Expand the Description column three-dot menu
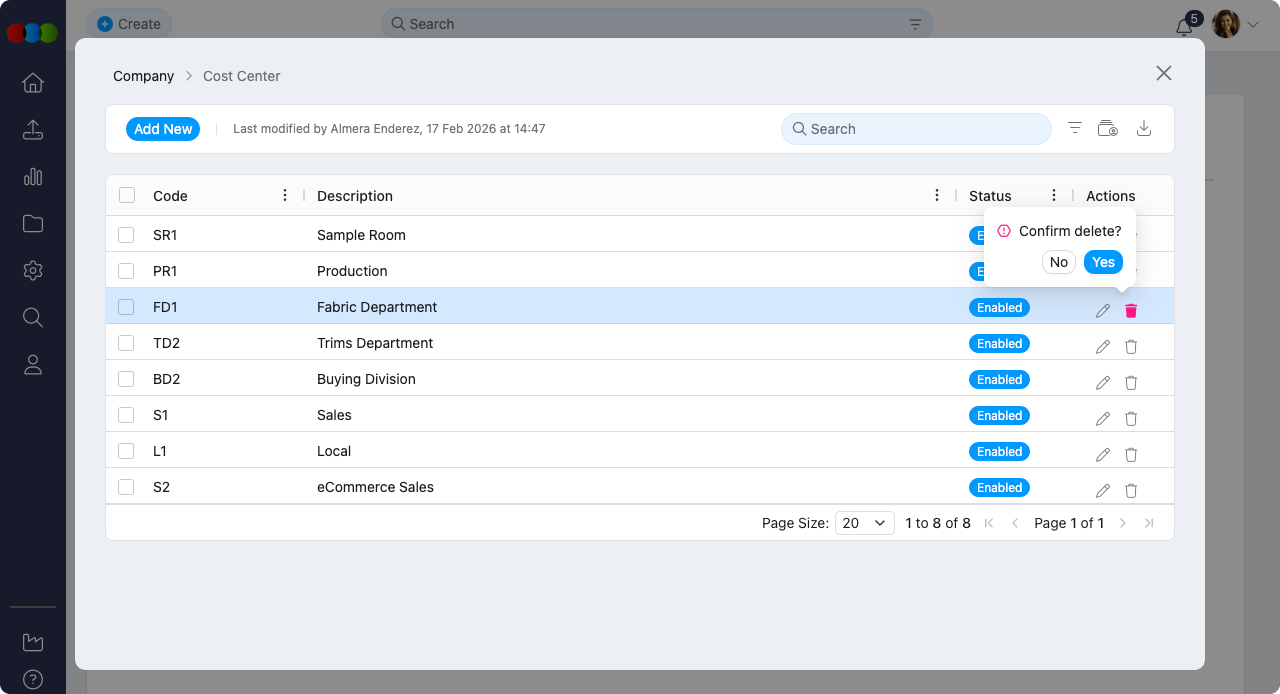 click(x=937, y=195)
